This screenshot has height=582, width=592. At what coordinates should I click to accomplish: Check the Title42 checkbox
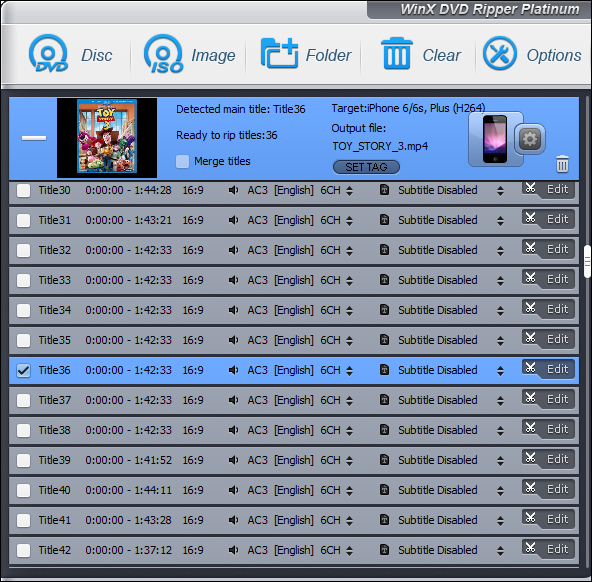pyautogui.click(x=24, y=551)
